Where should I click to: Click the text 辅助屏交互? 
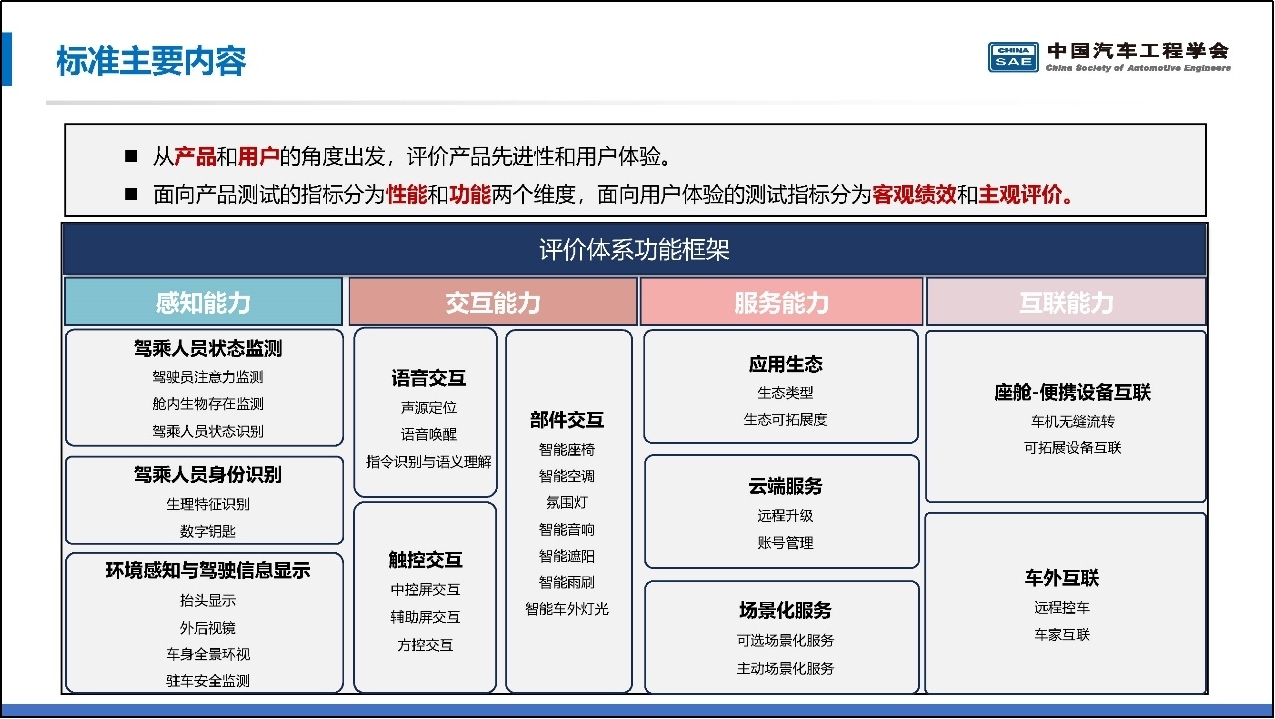(x=426, y=617)
